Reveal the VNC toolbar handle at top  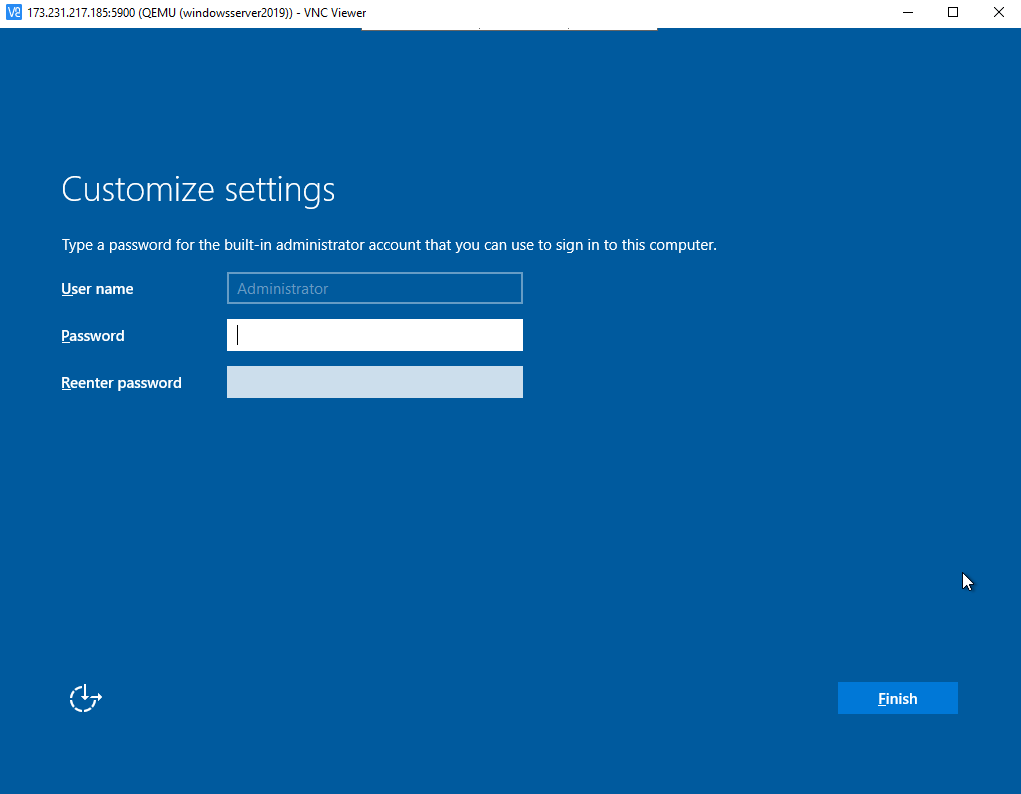point(509,29)
